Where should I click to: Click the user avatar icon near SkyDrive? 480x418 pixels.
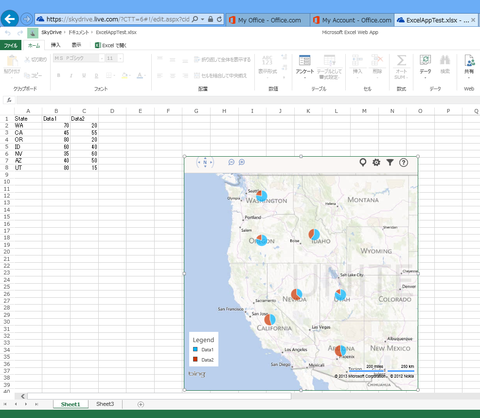(32, 33)
